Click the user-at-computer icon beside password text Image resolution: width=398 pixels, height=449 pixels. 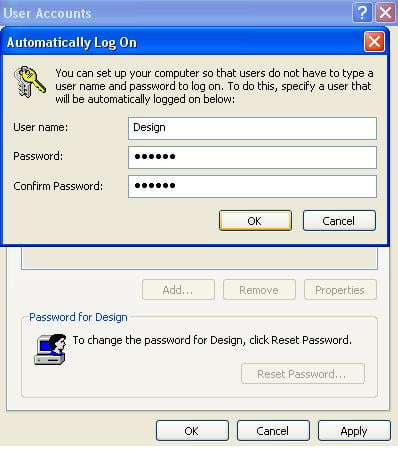(50, 349)
